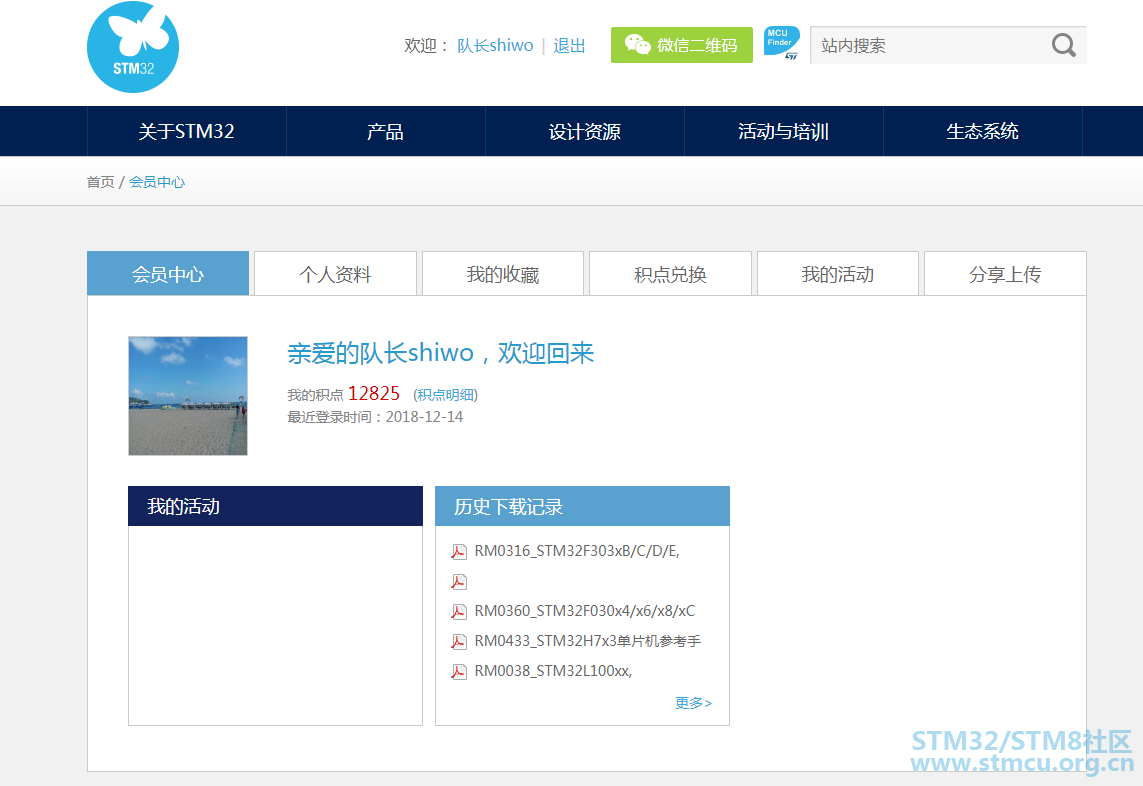This screenshot has height=786, width=1143.
Task: Click 退出 to log out
Action: pyautogui.click(x=569, y=45)
